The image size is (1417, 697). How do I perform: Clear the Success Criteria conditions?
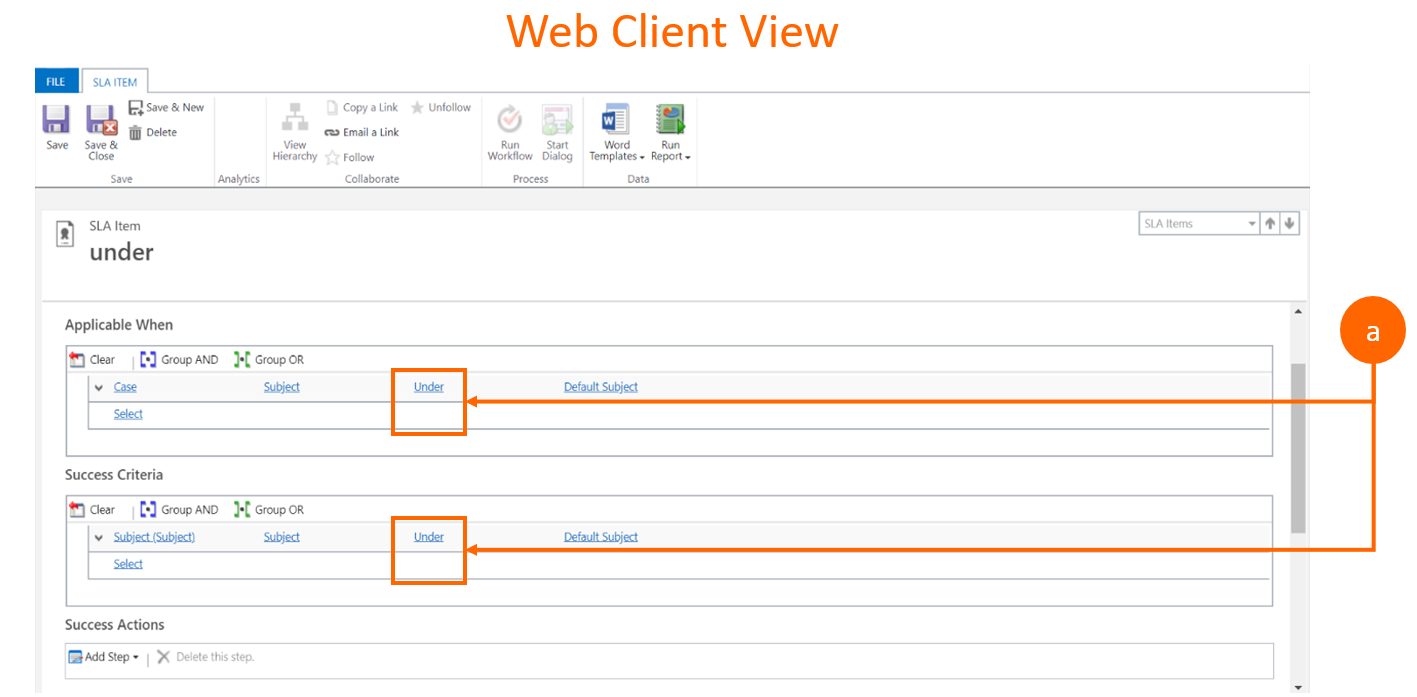[93, 510]
